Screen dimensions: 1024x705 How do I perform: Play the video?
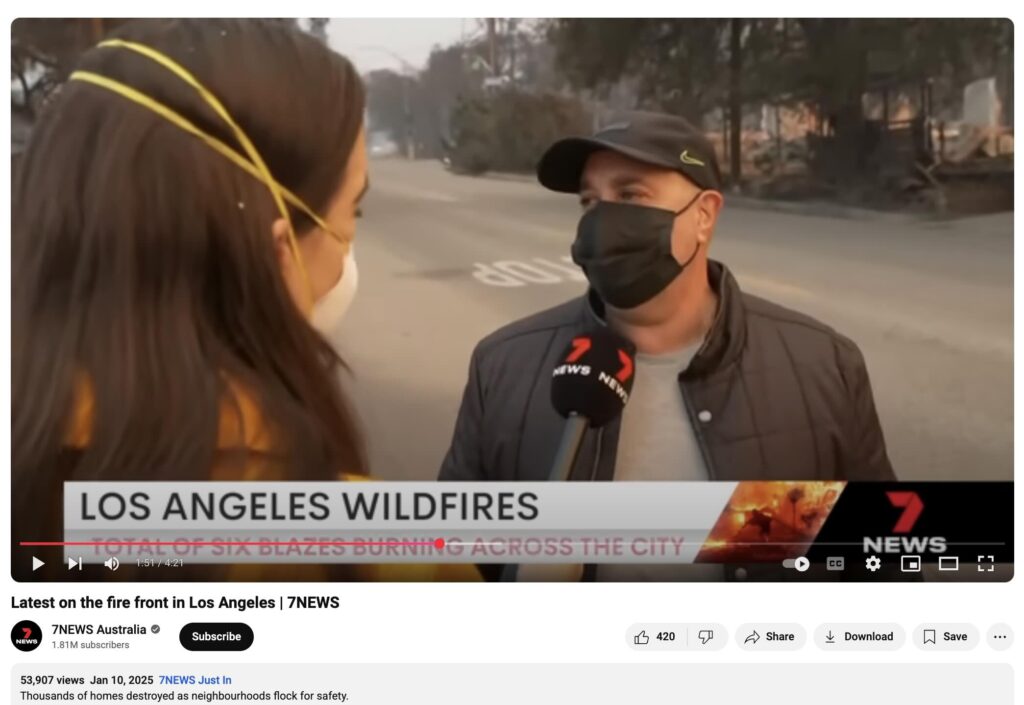[39, 563]
